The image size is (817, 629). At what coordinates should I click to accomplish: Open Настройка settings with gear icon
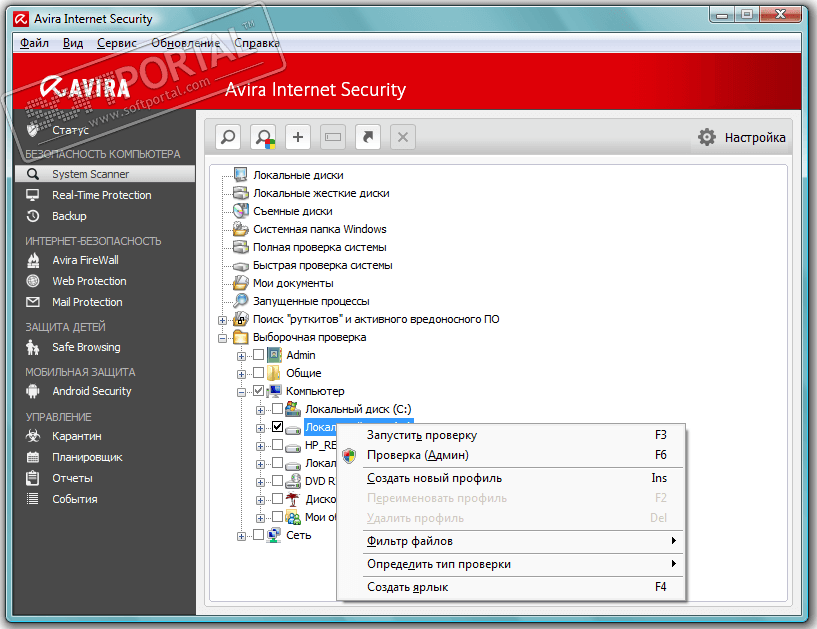[741, 138]
